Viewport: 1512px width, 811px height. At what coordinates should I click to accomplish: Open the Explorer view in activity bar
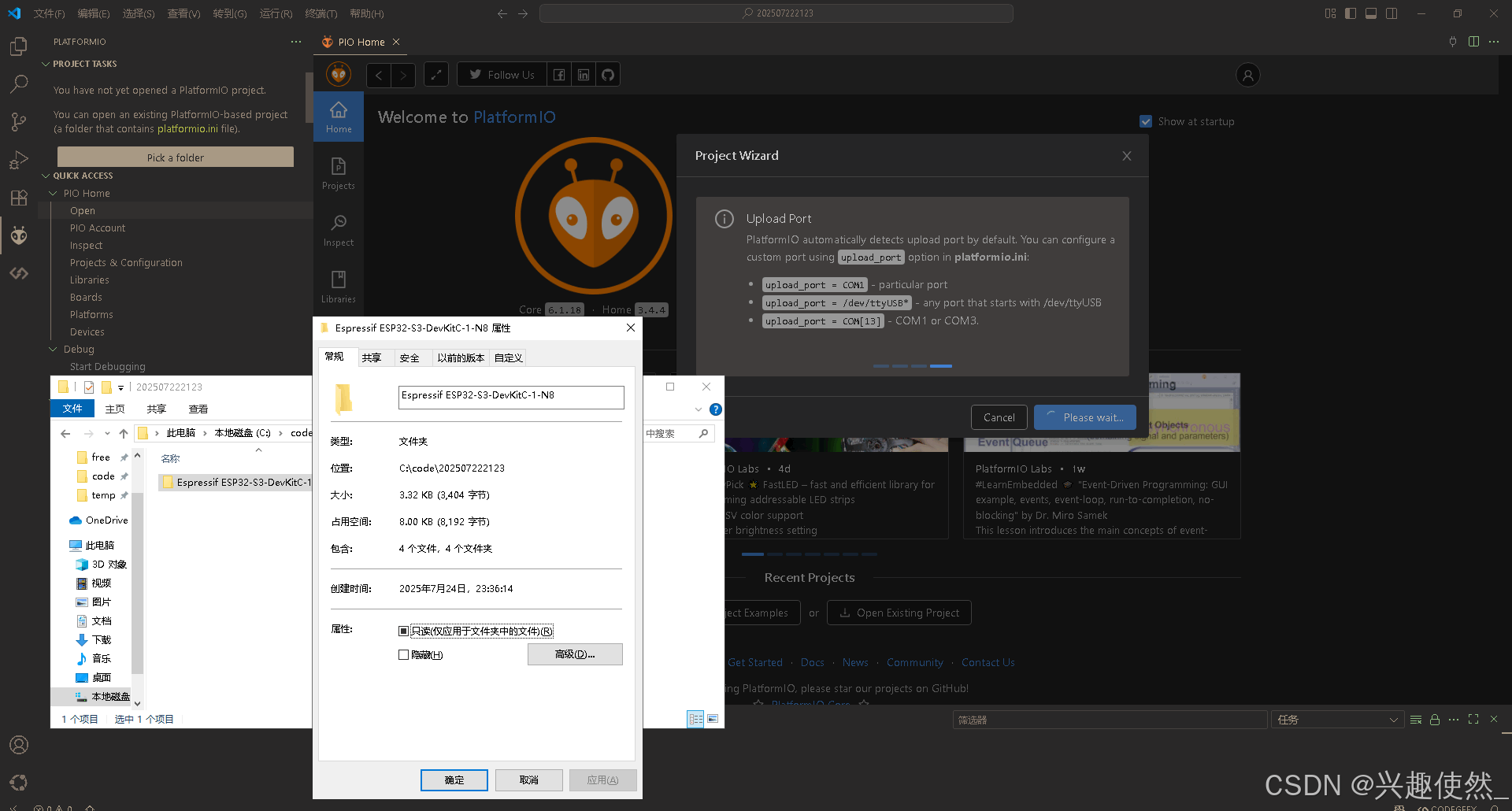coord(19,47)
